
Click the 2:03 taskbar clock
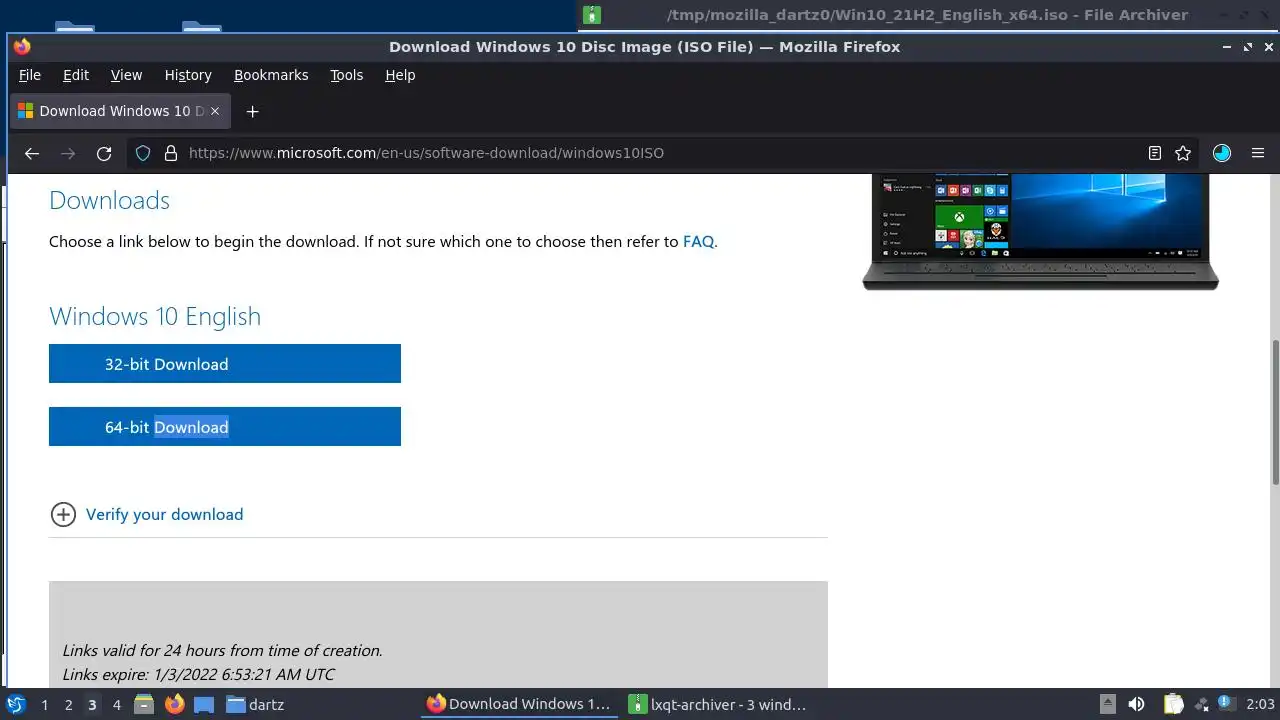1260,705
